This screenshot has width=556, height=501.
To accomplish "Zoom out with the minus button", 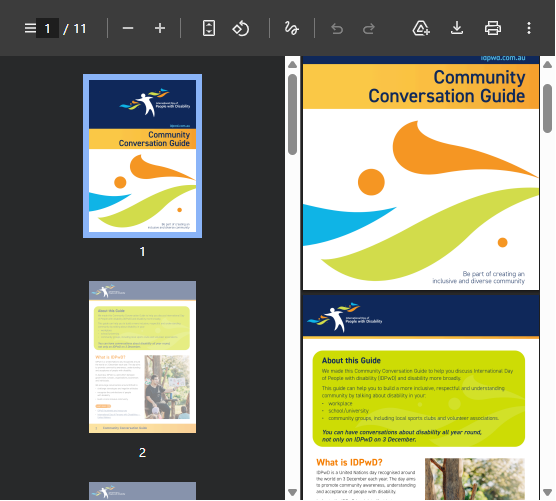I will pyautogui.click(x=128, y=28).
